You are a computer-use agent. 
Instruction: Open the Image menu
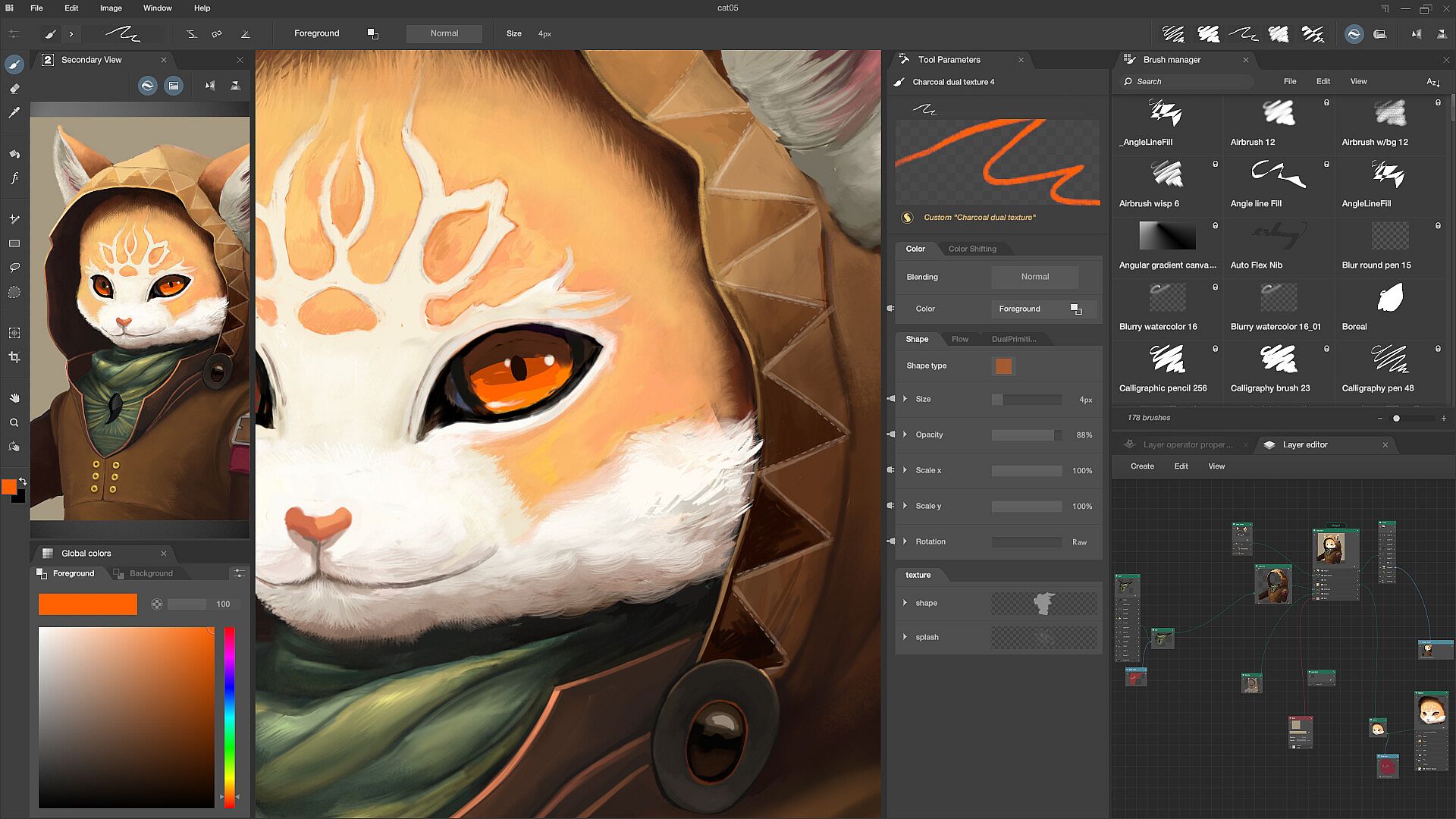(111, 8)
